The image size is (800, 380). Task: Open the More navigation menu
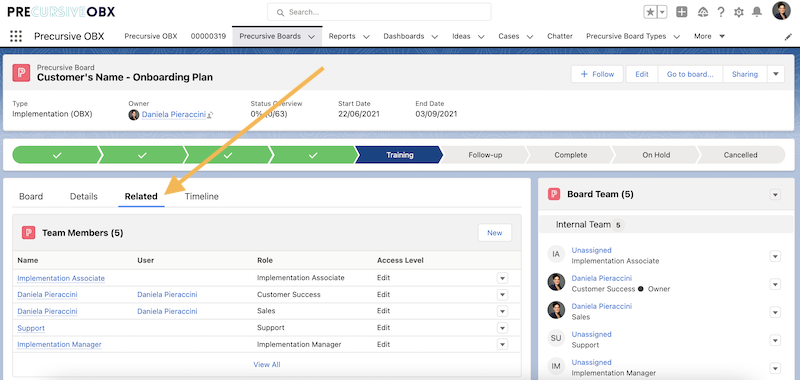coord(709,36)
